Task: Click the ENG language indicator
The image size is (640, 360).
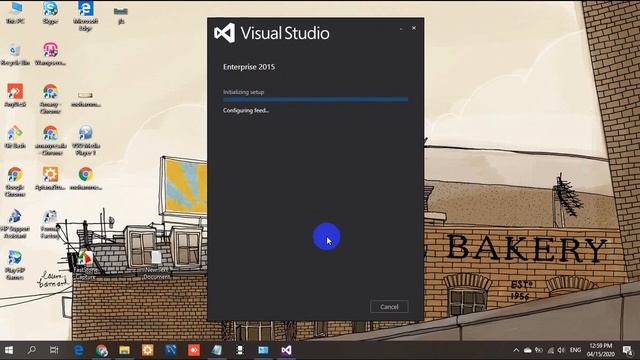Action: click(x=576, y=350)
